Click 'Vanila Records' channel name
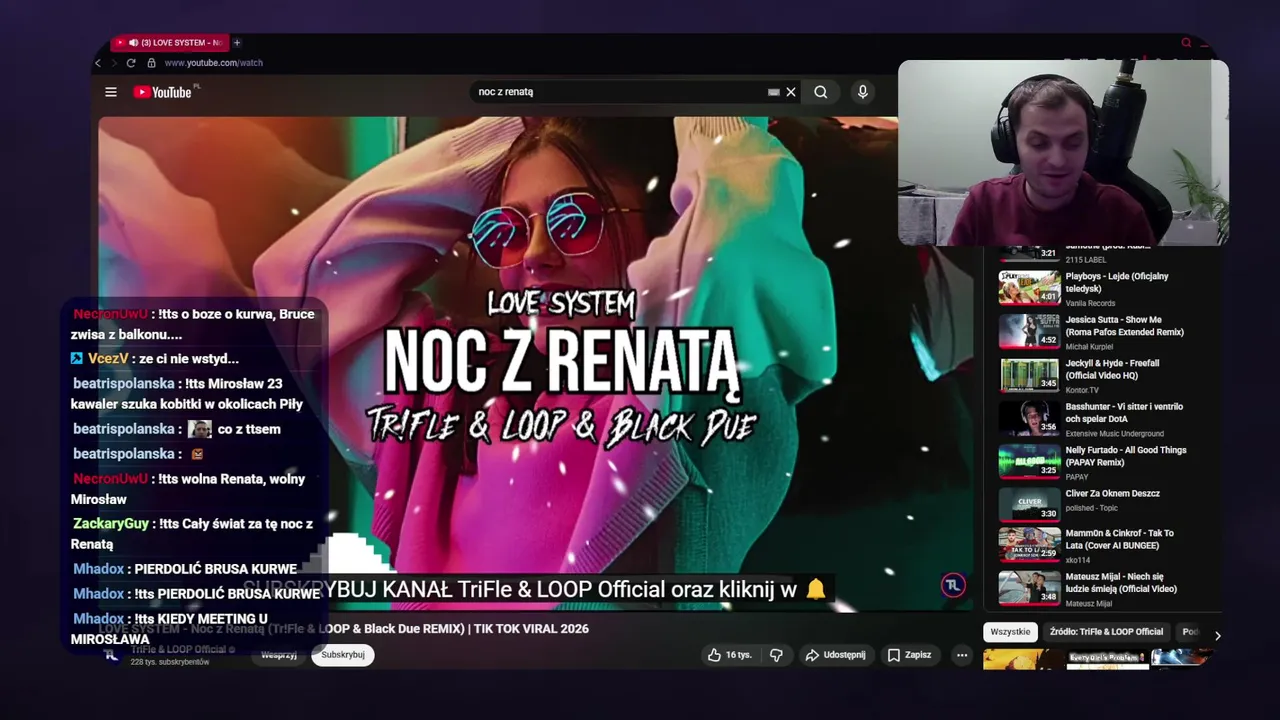Viewport: 1280px width, 720px height. coord(1090,303)
